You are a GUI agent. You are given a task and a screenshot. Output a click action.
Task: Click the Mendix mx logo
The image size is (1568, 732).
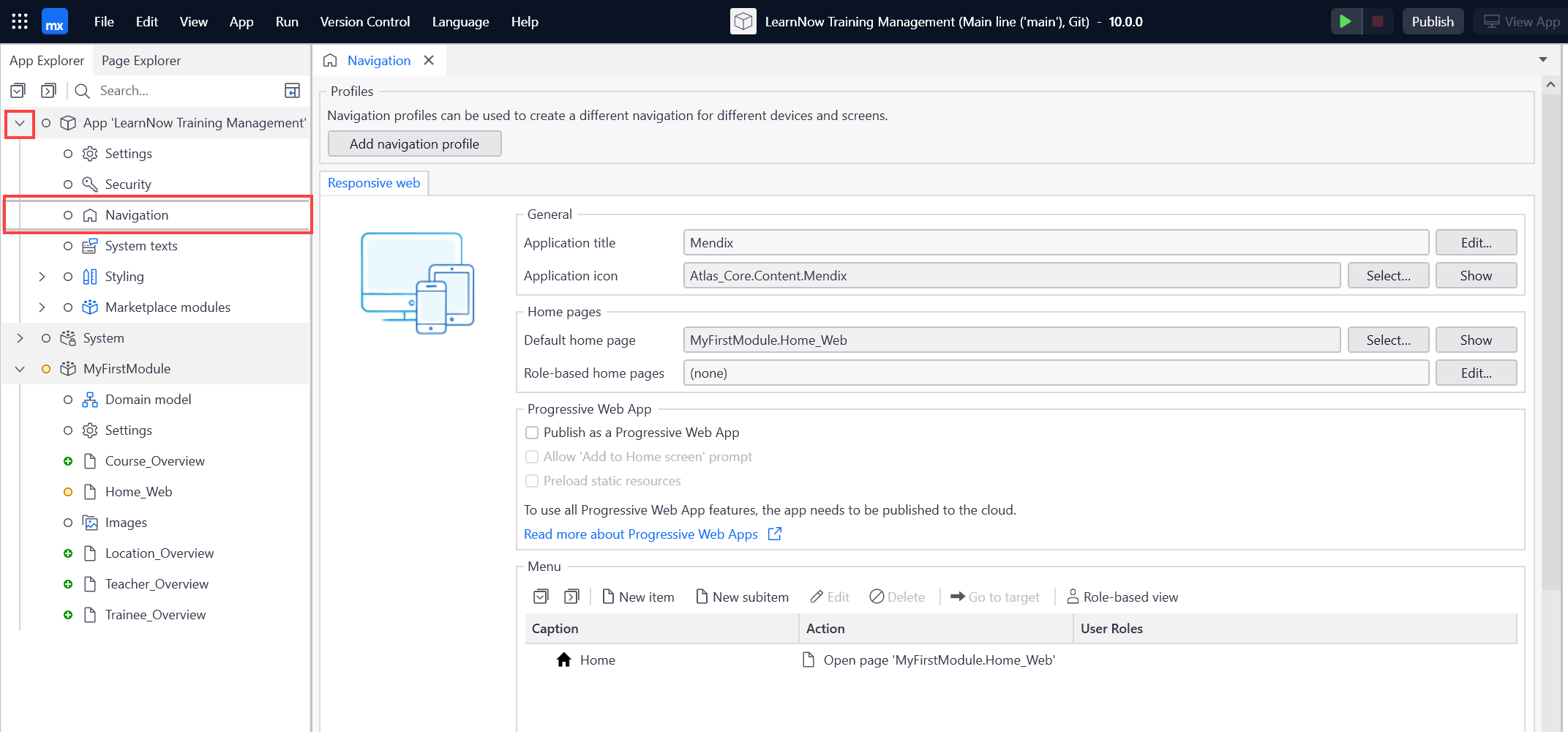tap(55, 22)
